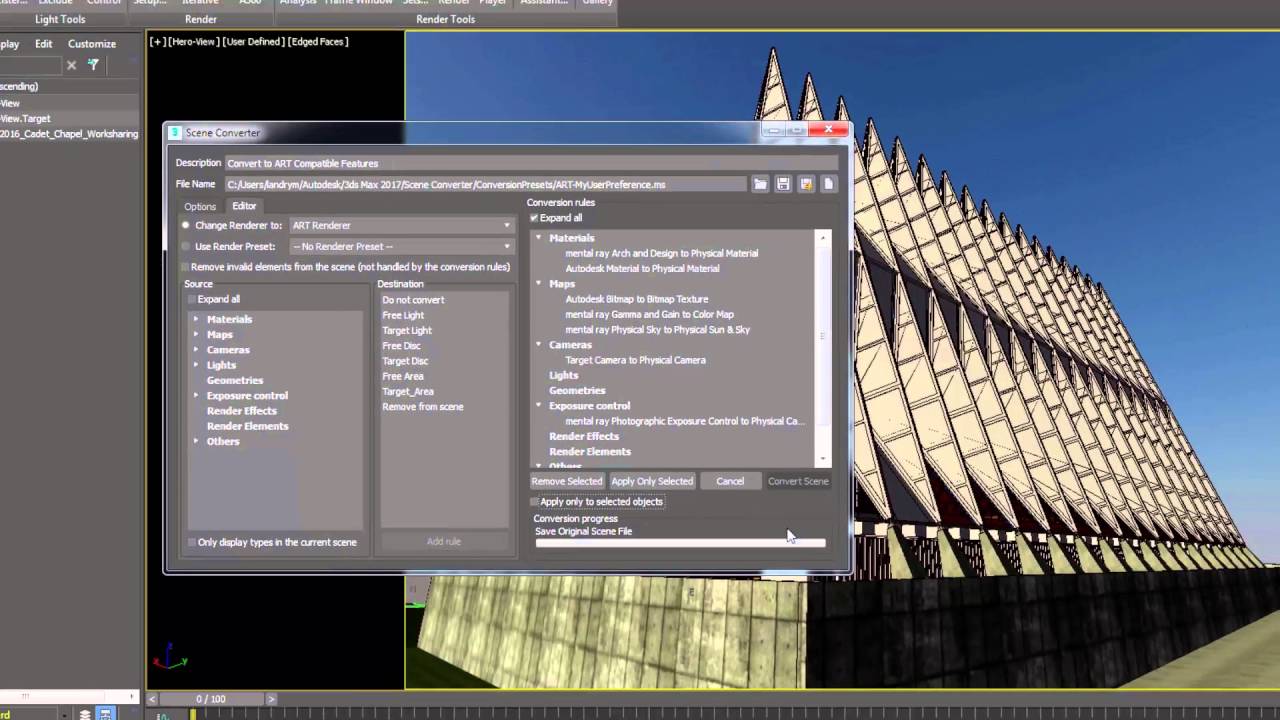The image size is (1280, 720).
Task: Click the Apply Only Selected button
Action: 652,482
